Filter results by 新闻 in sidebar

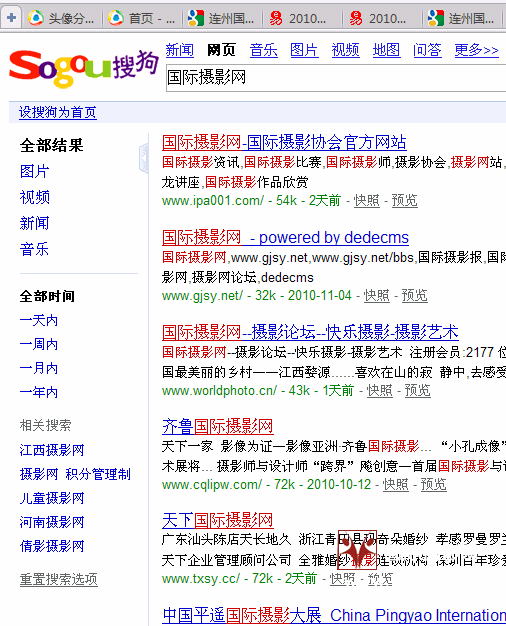click(x=34, y=223)
